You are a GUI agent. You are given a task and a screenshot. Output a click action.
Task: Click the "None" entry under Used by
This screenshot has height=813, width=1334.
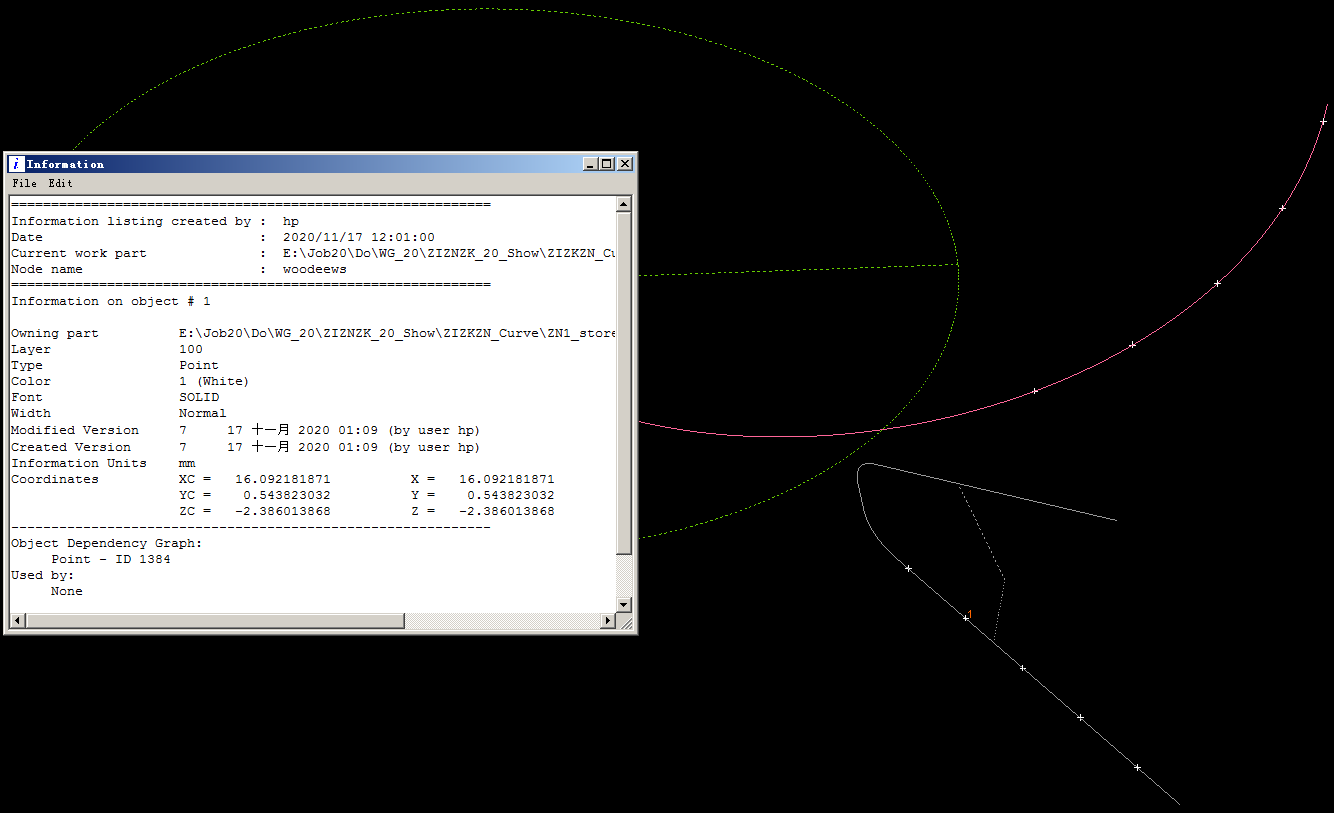pos(67,591)
